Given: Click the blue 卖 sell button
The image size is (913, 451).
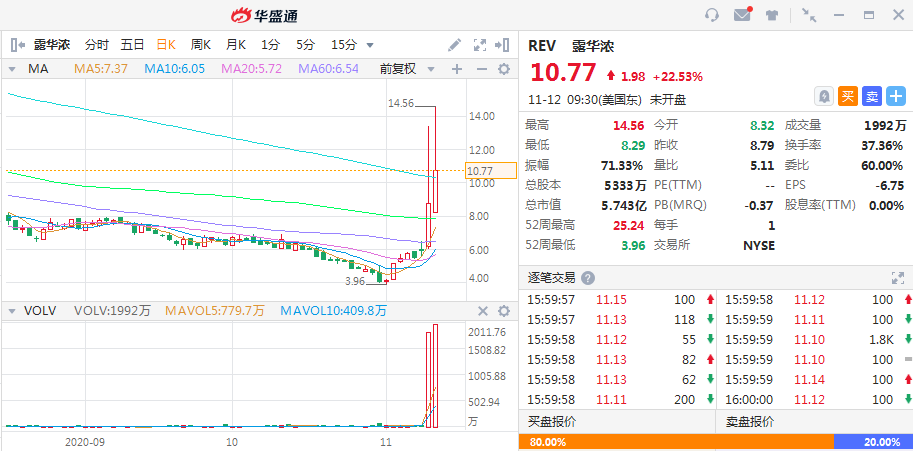Looking at the screenshot, I should point(872,97).
